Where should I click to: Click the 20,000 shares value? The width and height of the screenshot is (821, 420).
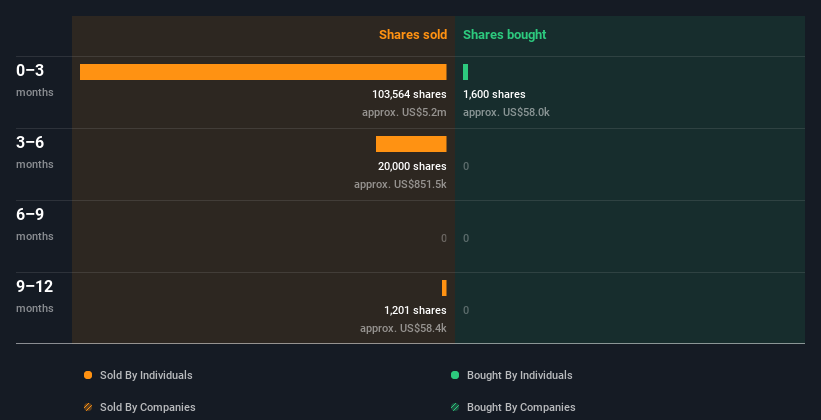point(412,166)
